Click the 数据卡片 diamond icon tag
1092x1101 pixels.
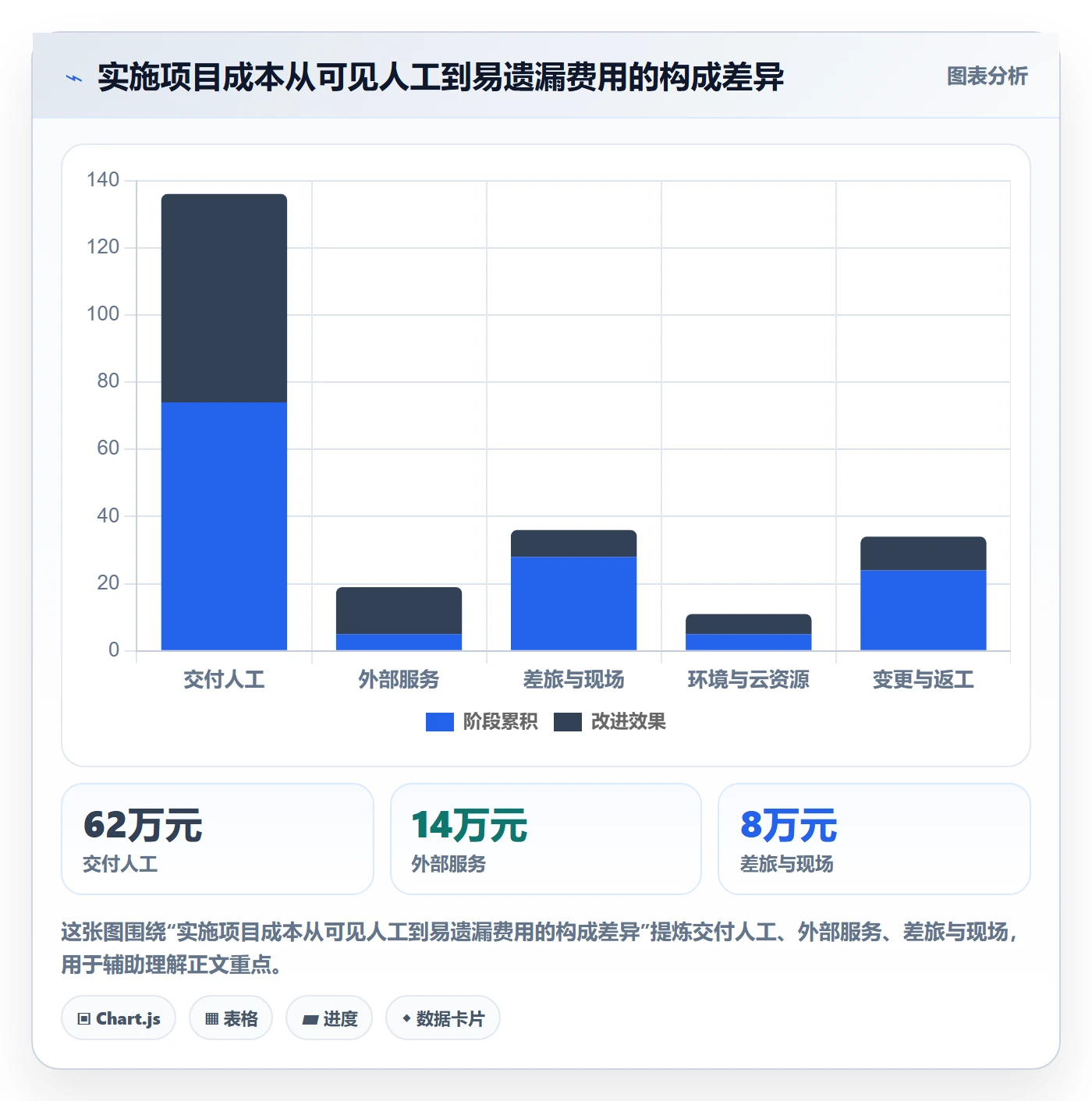click(x=443, y=1018)
